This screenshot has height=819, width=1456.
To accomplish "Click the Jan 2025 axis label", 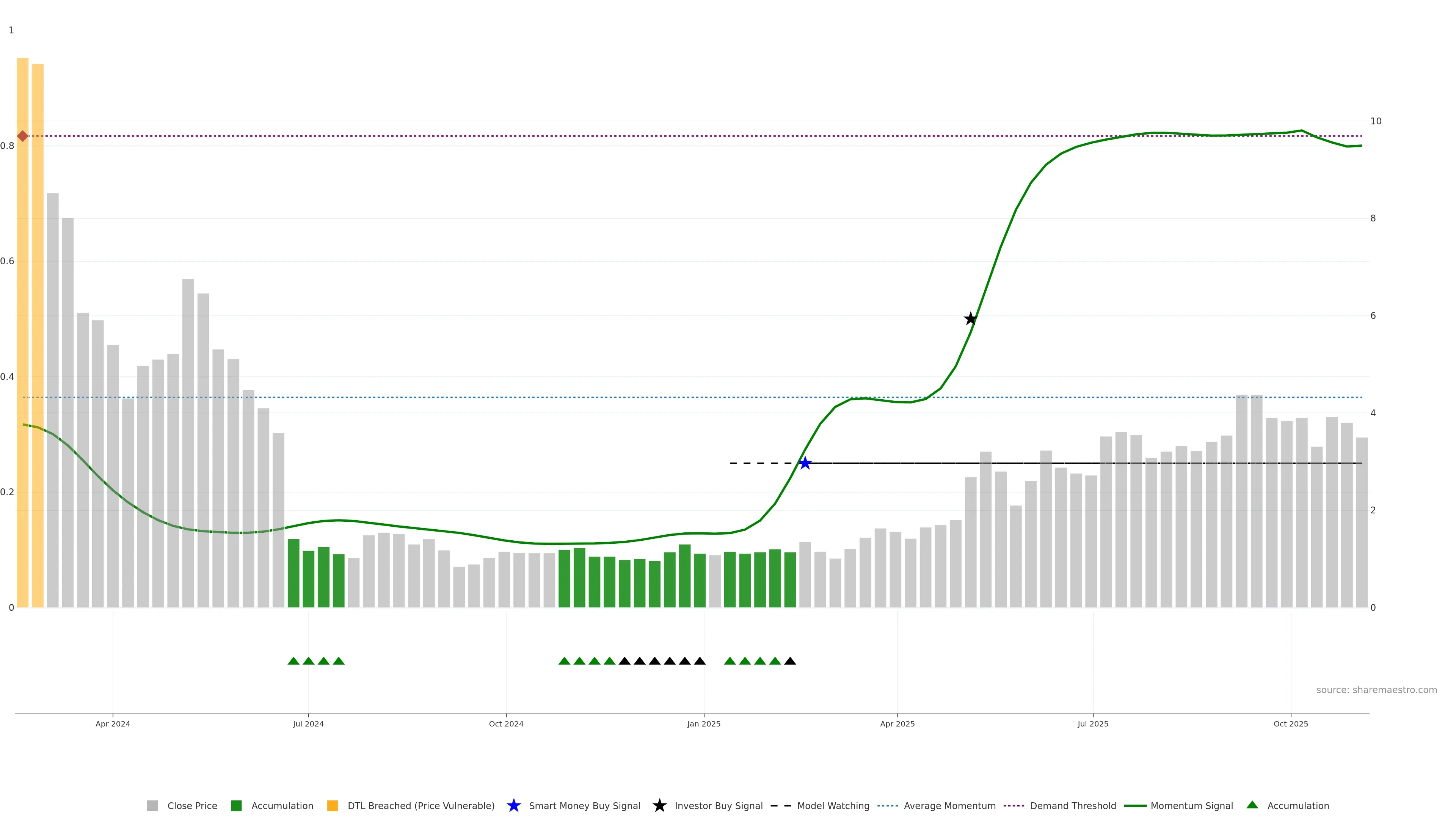I will (704, 723).
